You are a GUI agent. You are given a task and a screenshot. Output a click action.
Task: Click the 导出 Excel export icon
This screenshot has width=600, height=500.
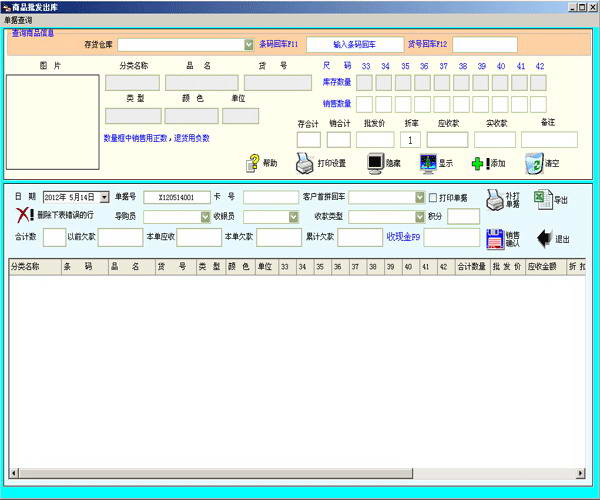(x=543, y=199)
